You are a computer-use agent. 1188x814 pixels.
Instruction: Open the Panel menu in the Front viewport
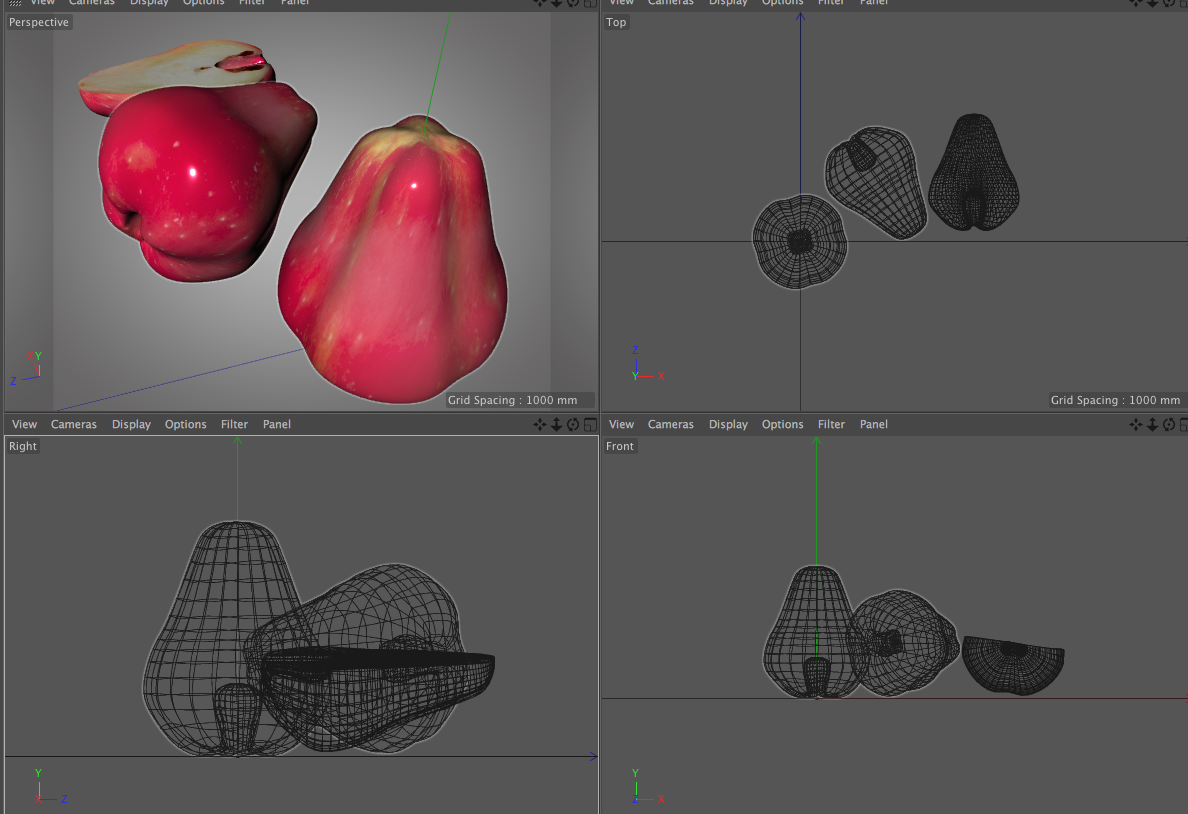coord(873,425)
